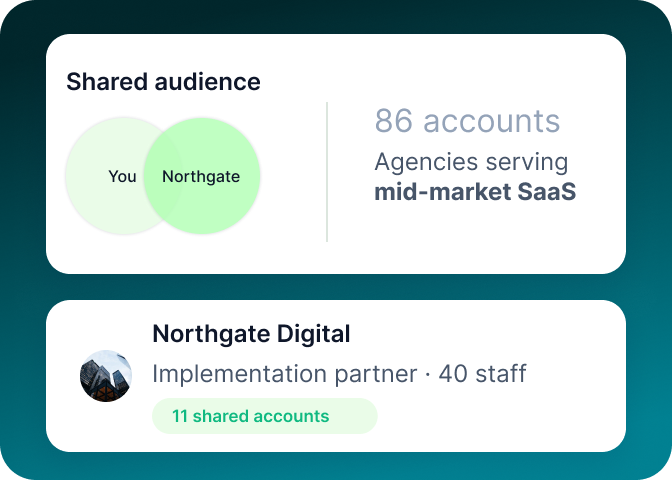672x480 pixels.
Task: Click the '11 shared accounts' badge
Action: click(x=264, y=416)
